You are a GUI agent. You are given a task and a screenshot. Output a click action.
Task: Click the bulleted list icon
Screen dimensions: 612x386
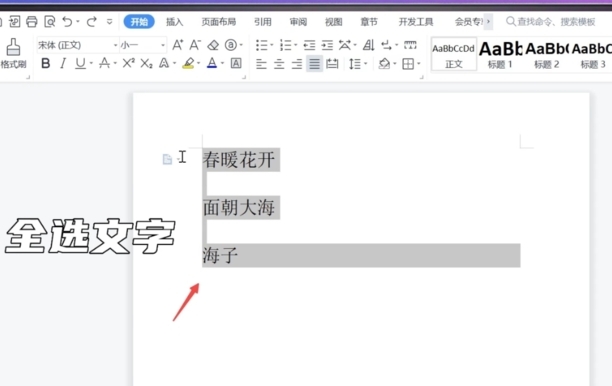click(262, 45)
